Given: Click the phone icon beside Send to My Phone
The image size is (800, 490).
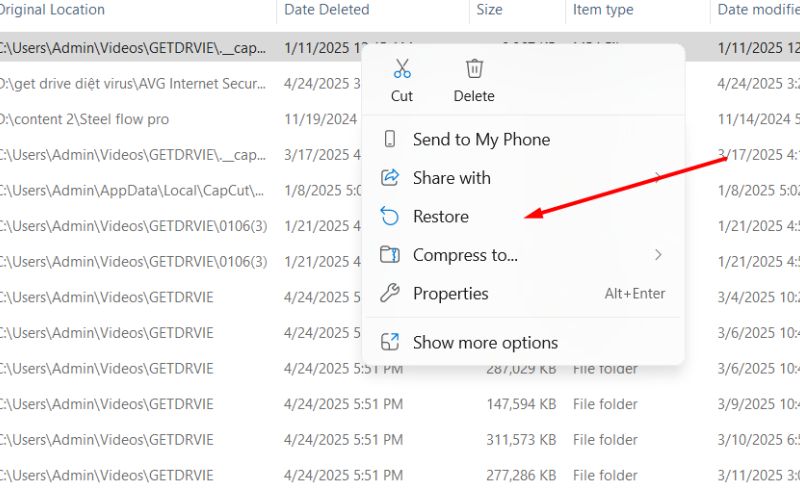Looking at the screenshot, I should point(390,139).
